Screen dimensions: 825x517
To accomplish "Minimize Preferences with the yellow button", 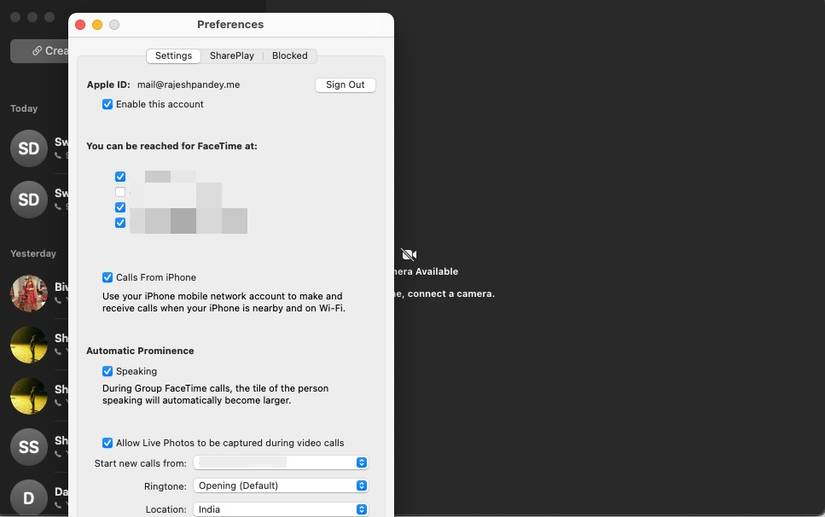I will [x=97, y=25].
